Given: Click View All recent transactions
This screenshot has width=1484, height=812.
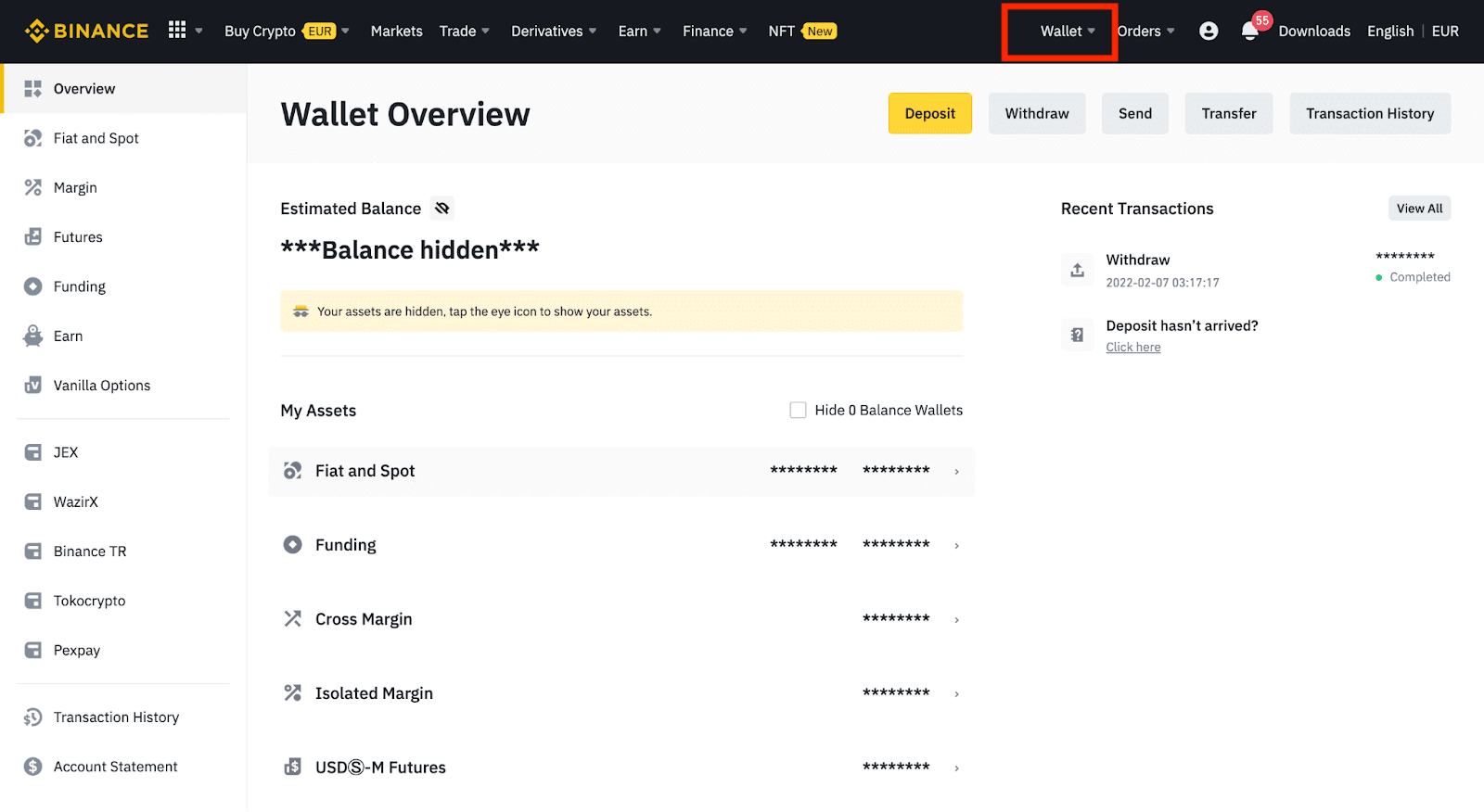Looking at the screenshot, I should [1419, 209].
